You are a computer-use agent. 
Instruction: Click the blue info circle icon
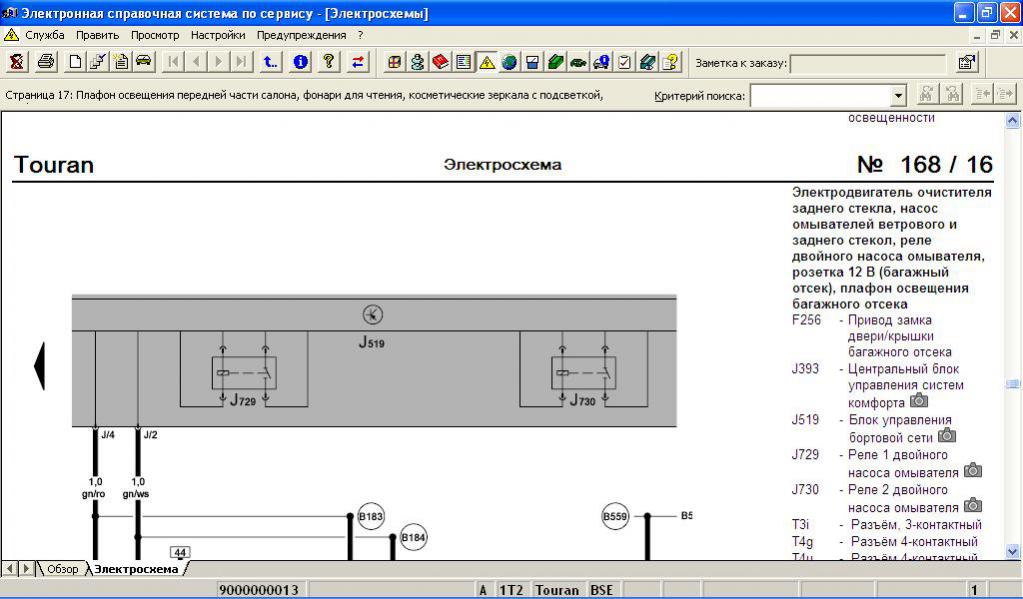coord(300,62)
